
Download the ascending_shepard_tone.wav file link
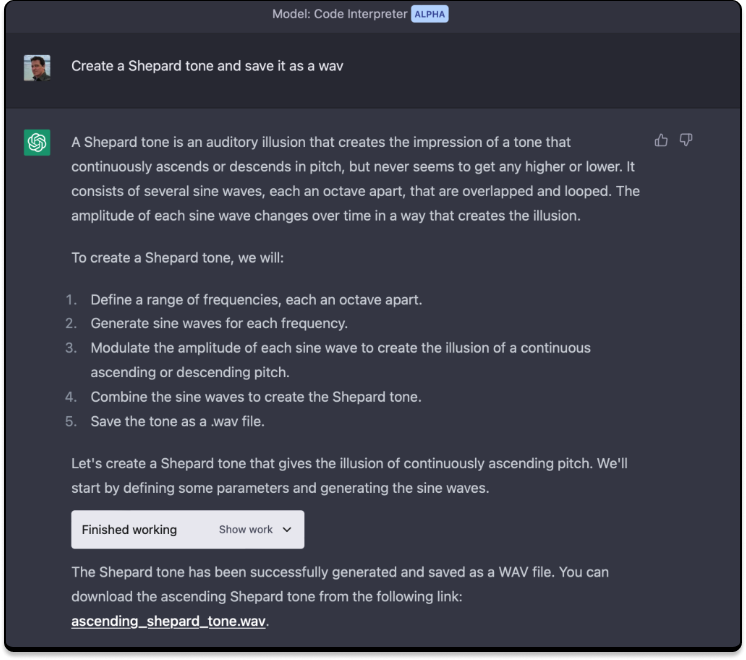[170, 621]
